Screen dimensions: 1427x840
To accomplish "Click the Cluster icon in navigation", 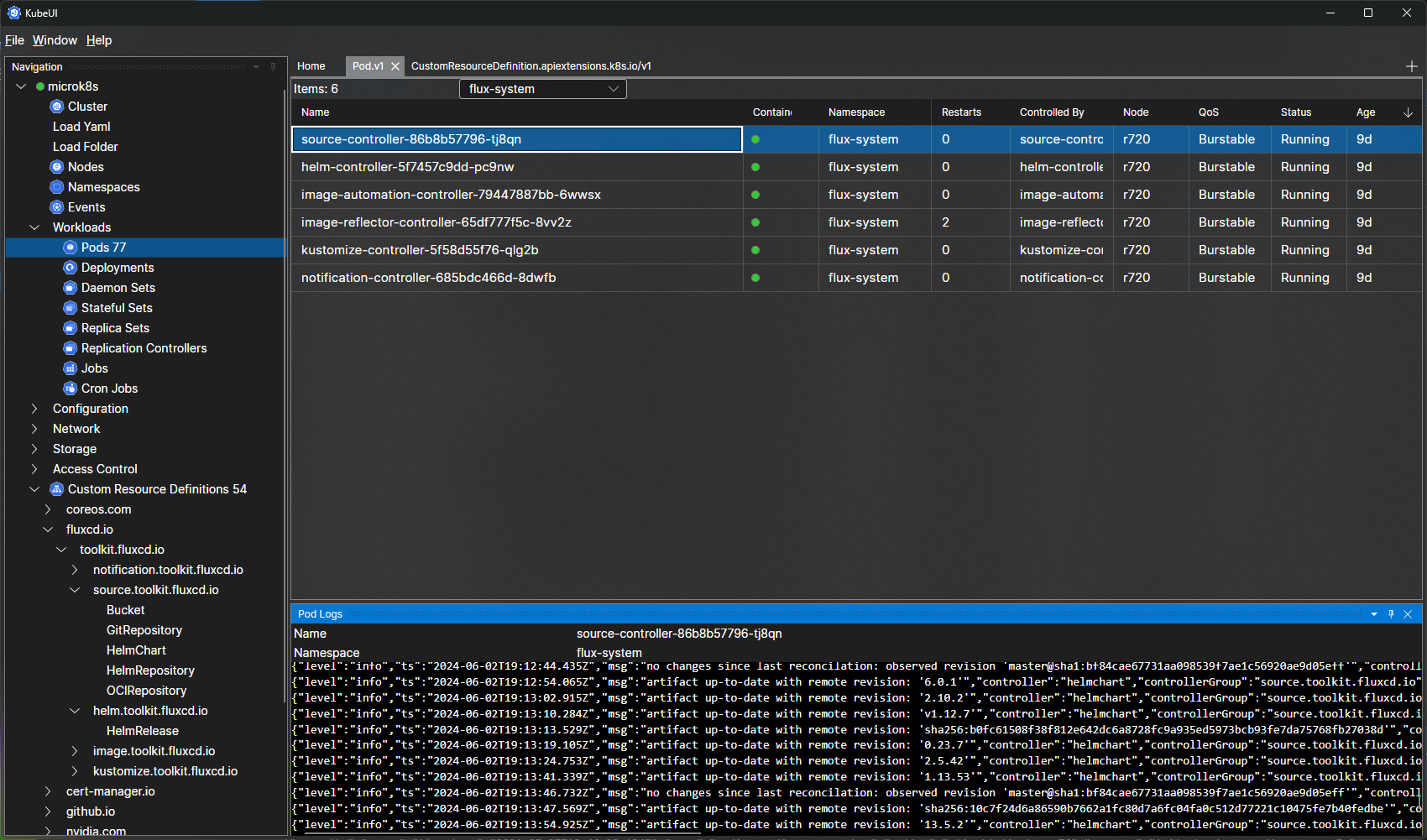I will pyautogui.click(x=57, y=107).
